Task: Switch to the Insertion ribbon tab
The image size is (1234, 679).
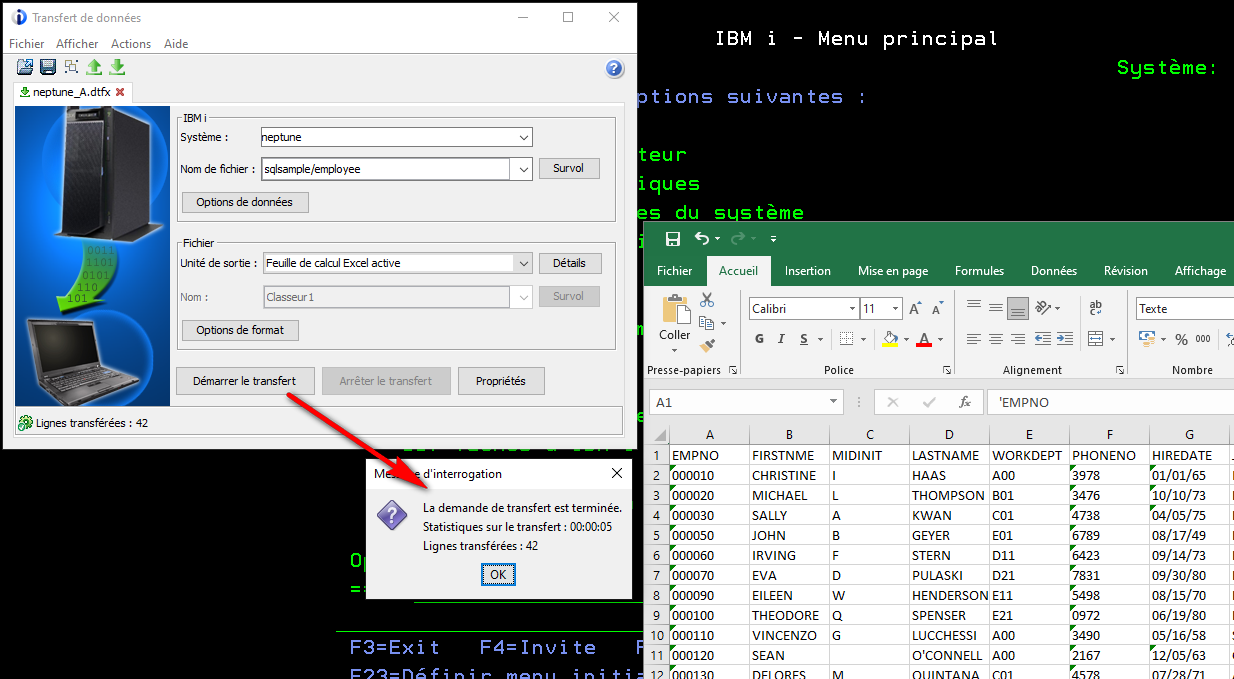Action: (808, 271)
